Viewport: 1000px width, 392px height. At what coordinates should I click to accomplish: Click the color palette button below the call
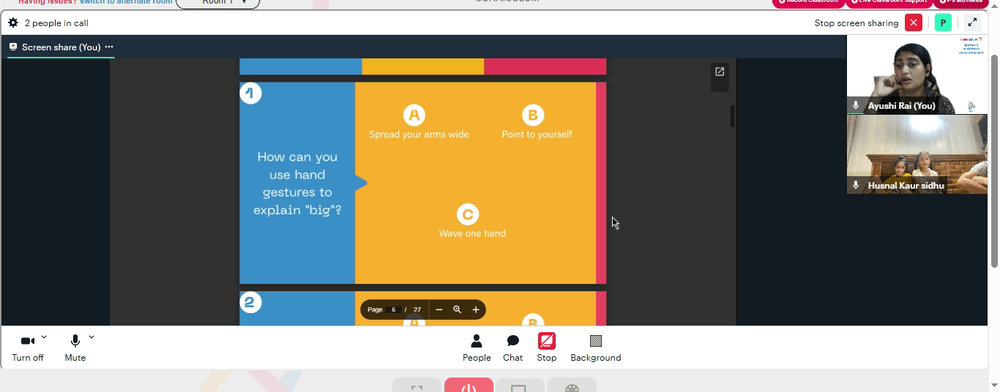(572, 385)
